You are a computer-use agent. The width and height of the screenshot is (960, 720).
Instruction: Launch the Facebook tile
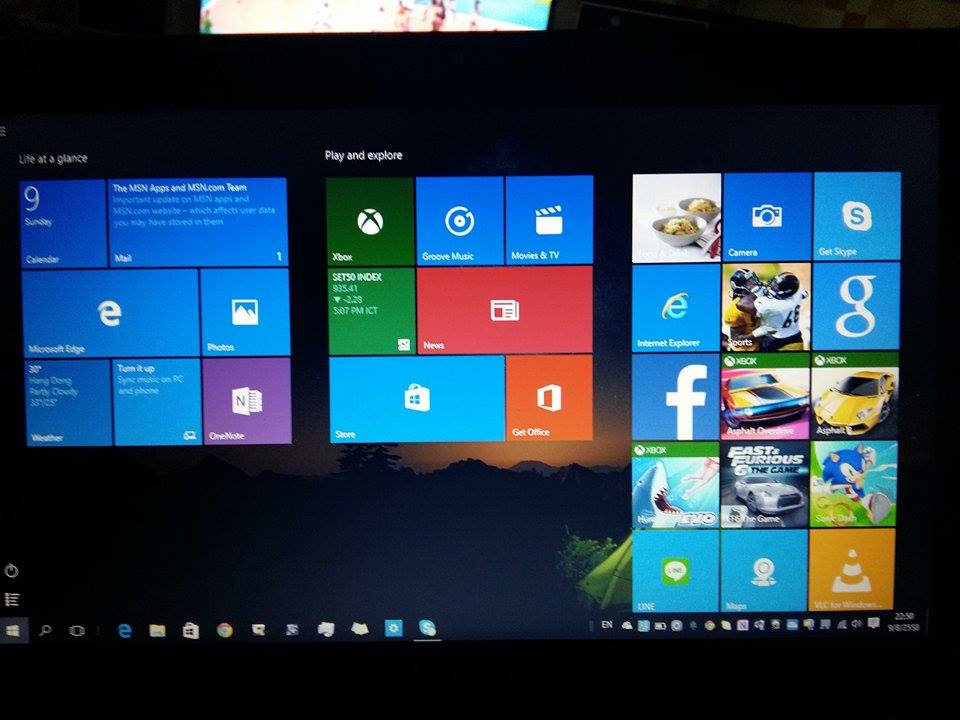tap(676, 397)
